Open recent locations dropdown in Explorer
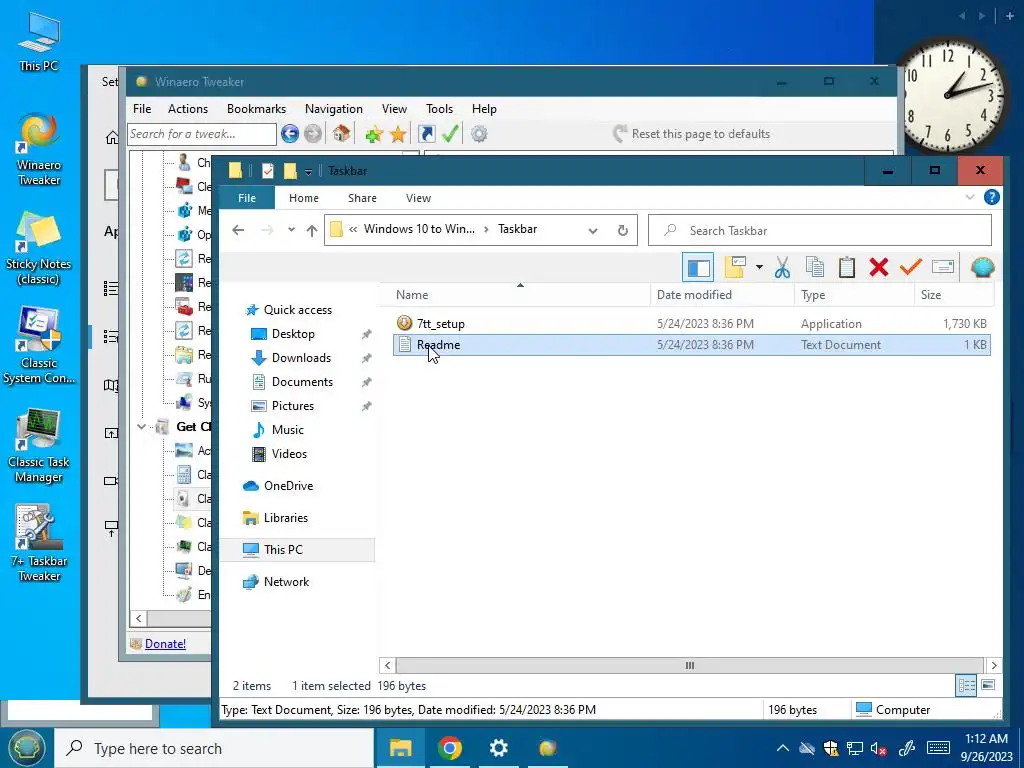Screen dimensions: 1024x768 coord(291,230)
